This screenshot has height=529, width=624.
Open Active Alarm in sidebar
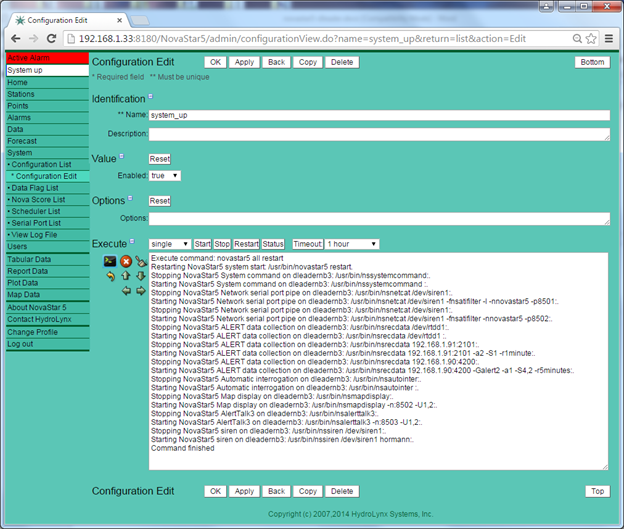(47, 58)
